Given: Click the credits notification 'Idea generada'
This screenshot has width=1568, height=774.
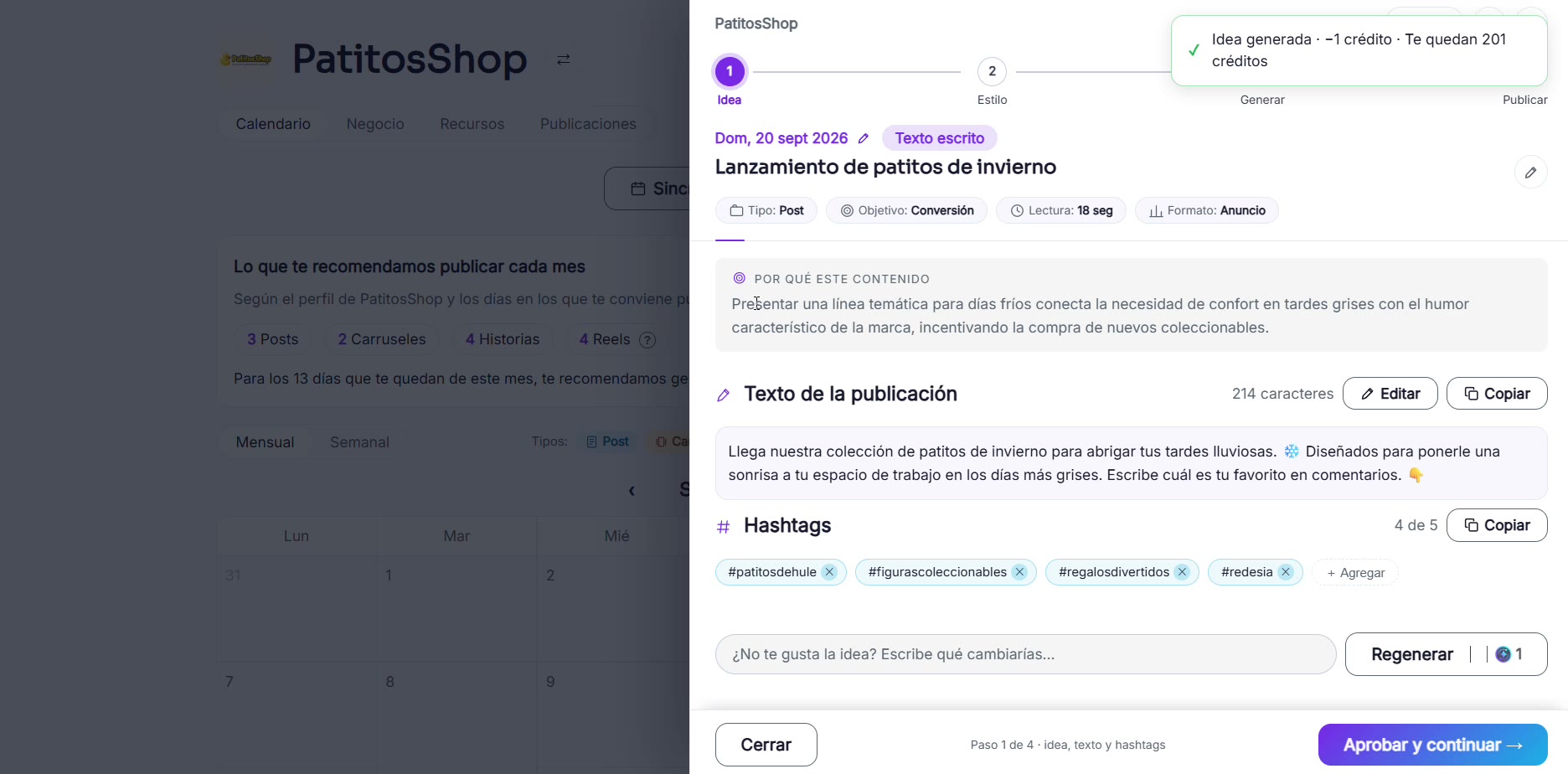Looking at the screenshot, I should point(1359,50).
